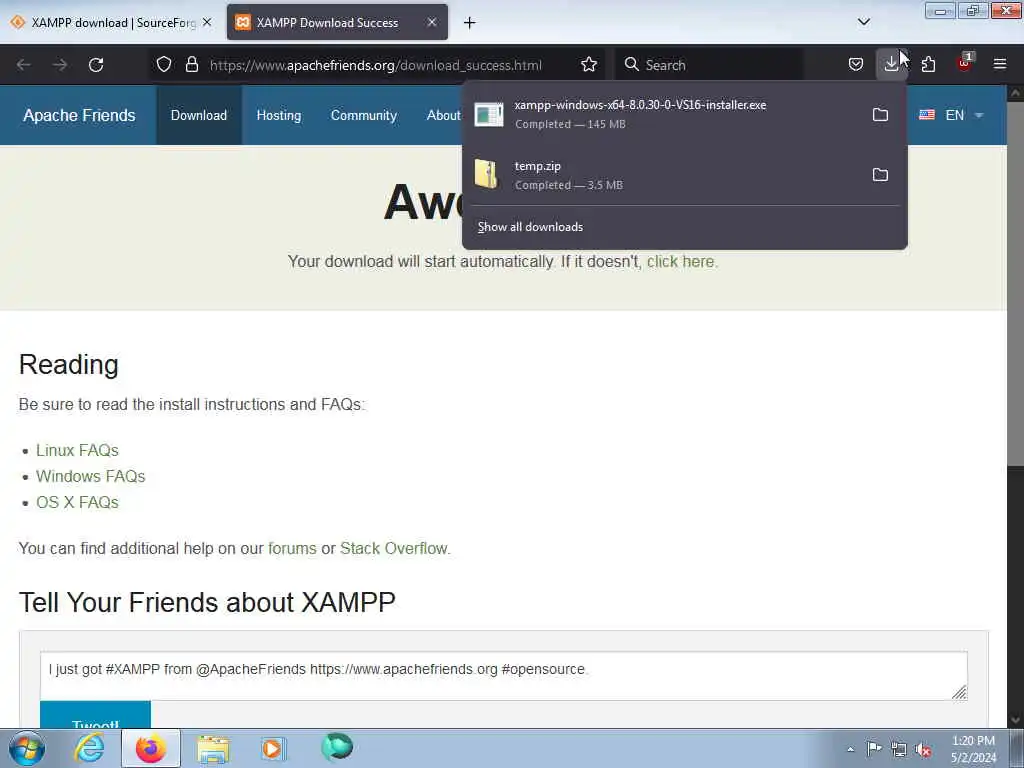Open the About nav menu item
Screen dimensions: 1024x768
point(443,115)
